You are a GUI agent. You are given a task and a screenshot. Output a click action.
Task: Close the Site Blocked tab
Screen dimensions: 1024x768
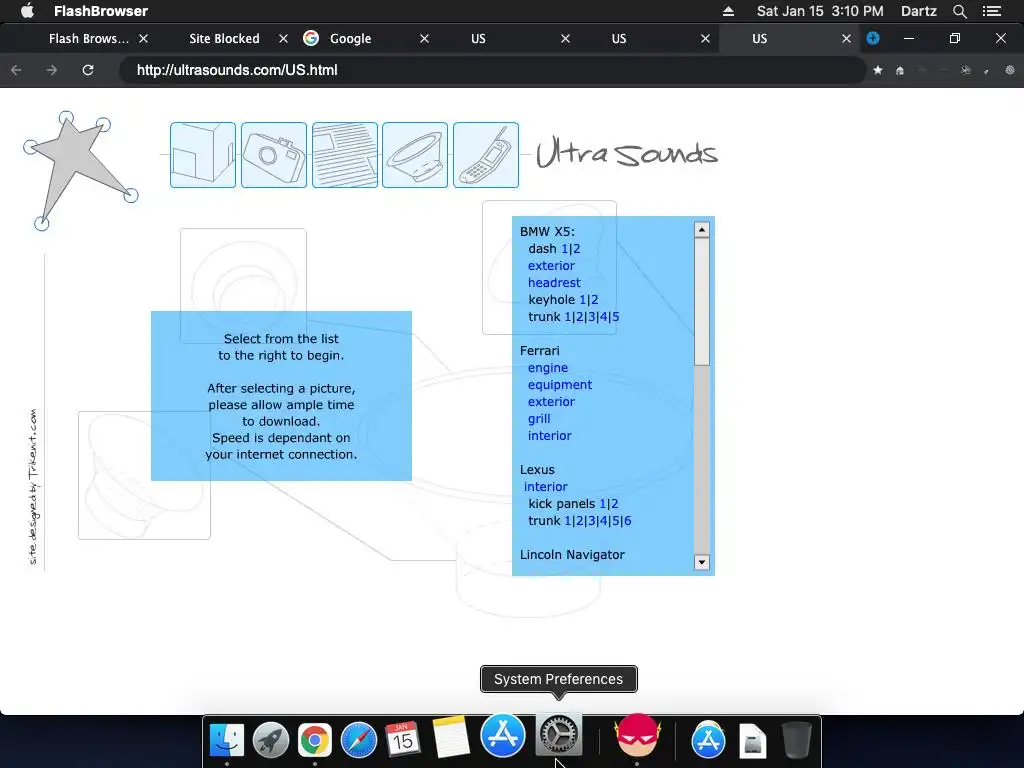283,39
